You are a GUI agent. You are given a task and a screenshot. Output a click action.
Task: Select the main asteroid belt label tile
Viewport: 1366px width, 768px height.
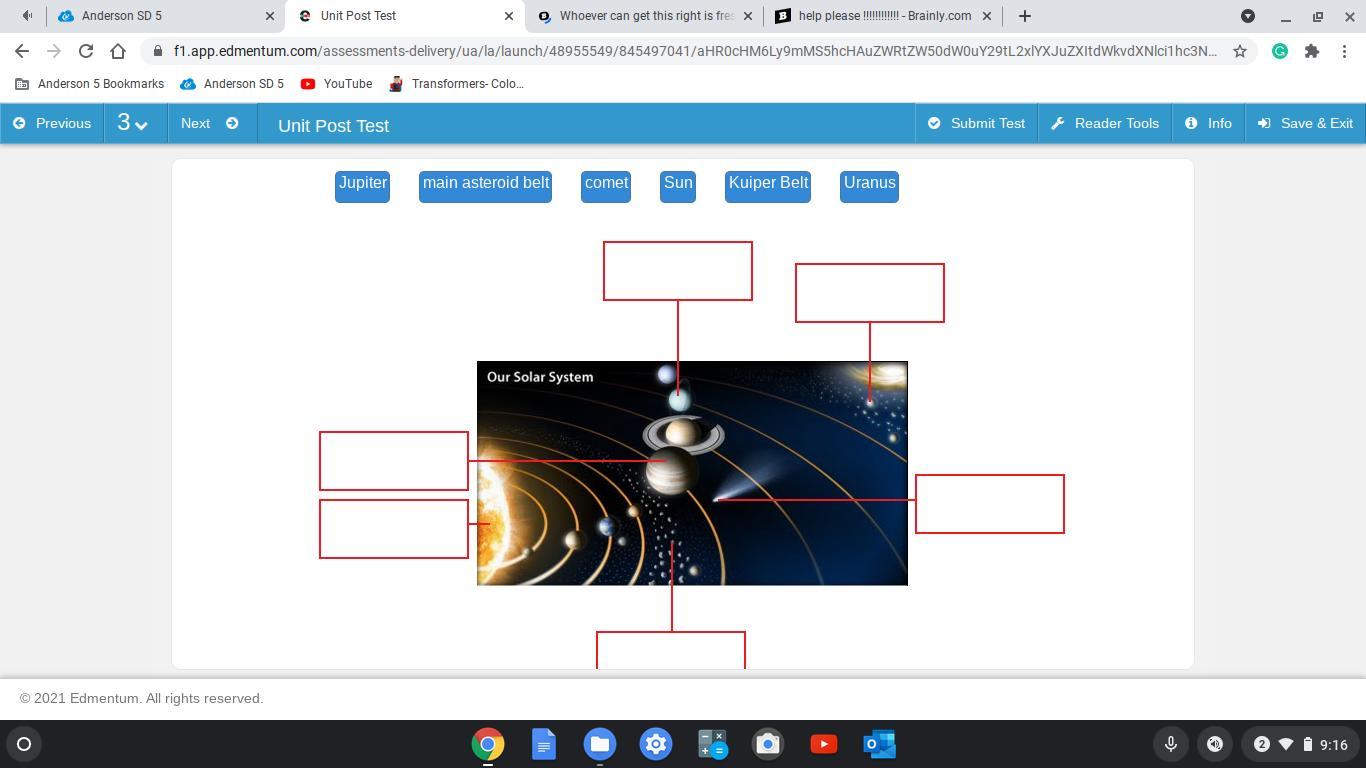tap(485, 186)
